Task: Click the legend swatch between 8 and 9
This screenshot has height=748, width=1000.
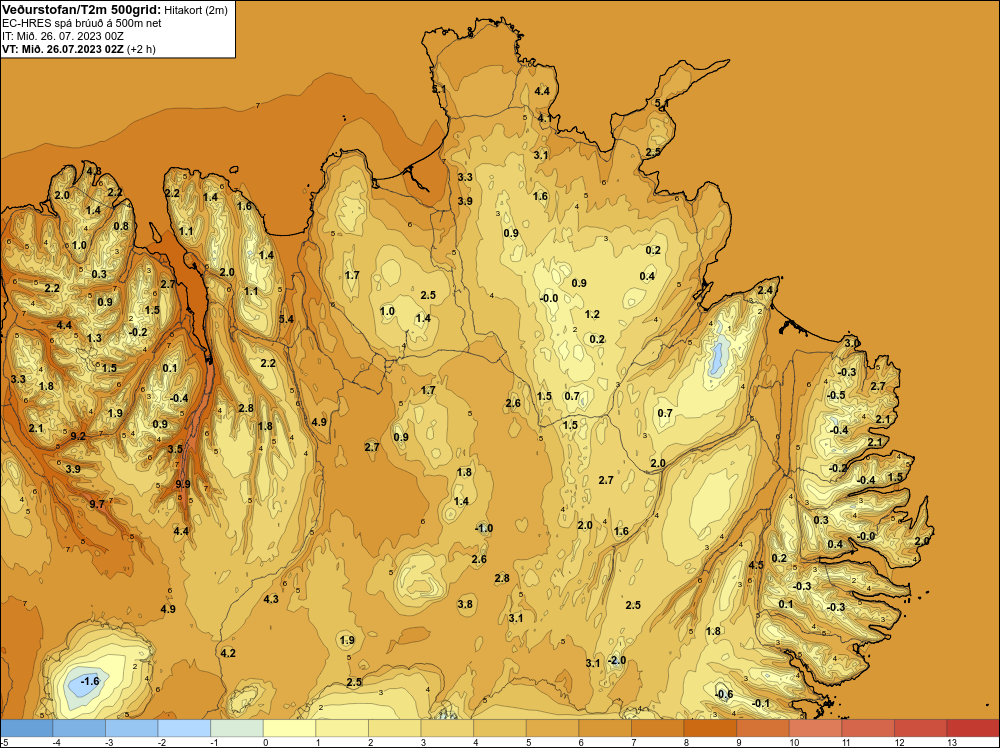Action: (x=710, y=728)
